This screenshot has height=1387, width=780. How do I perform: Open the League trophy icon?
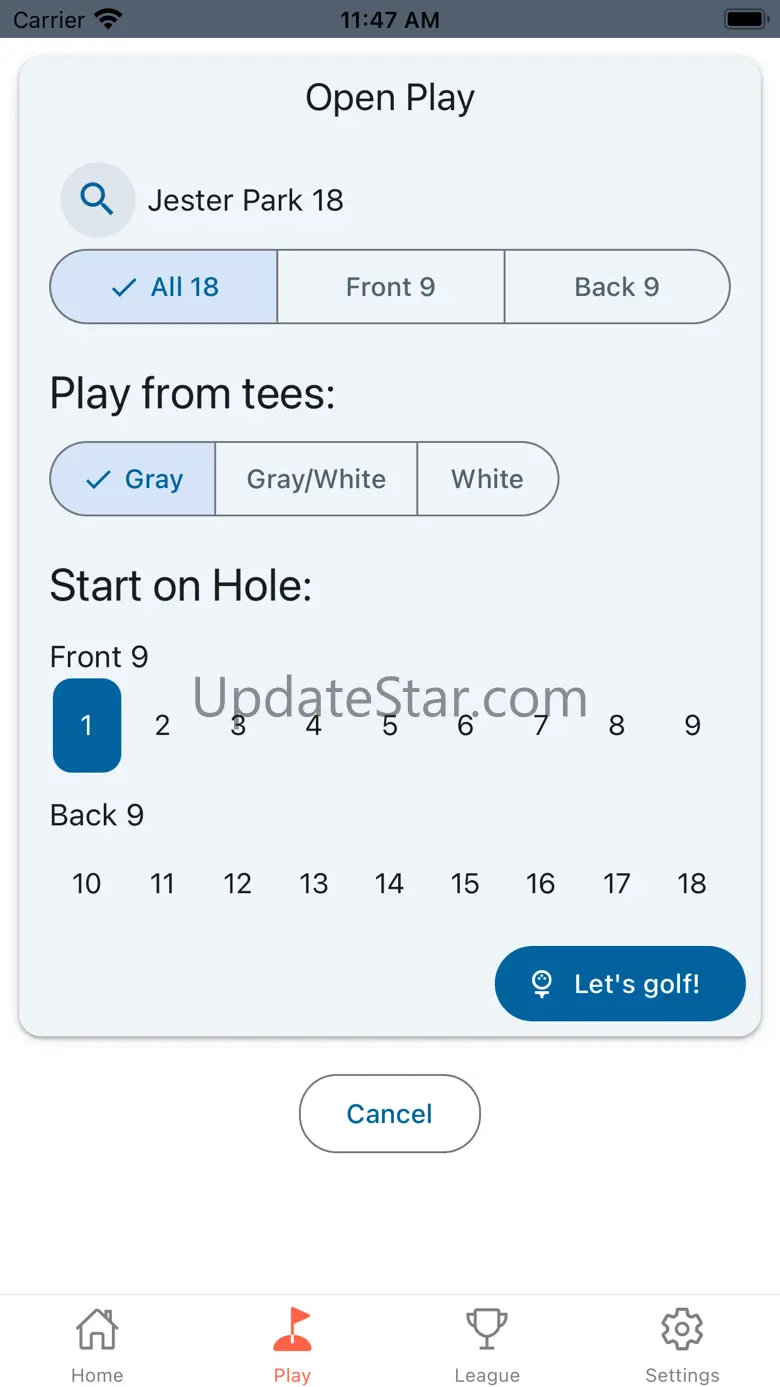click(487, 1330)
